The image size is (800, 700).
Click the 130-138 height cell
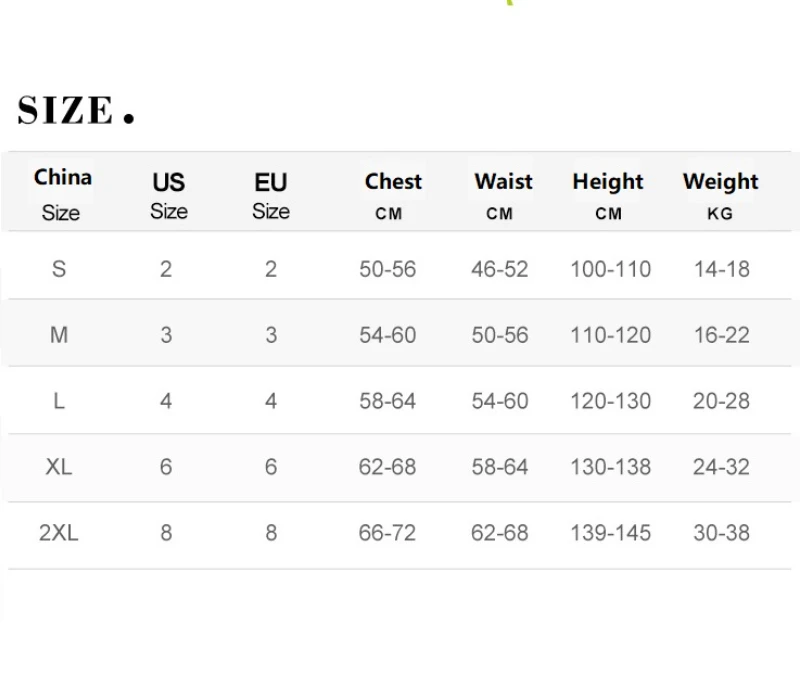point(610,467)
